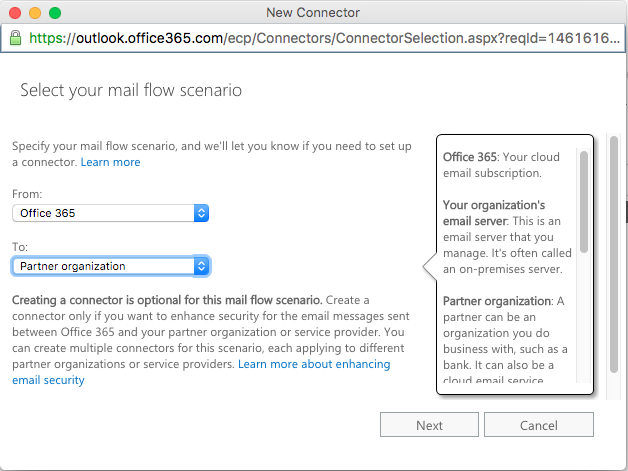Maximize window using the green button
628x471 pixels.
pyautogui.click(x=55, y=13)
